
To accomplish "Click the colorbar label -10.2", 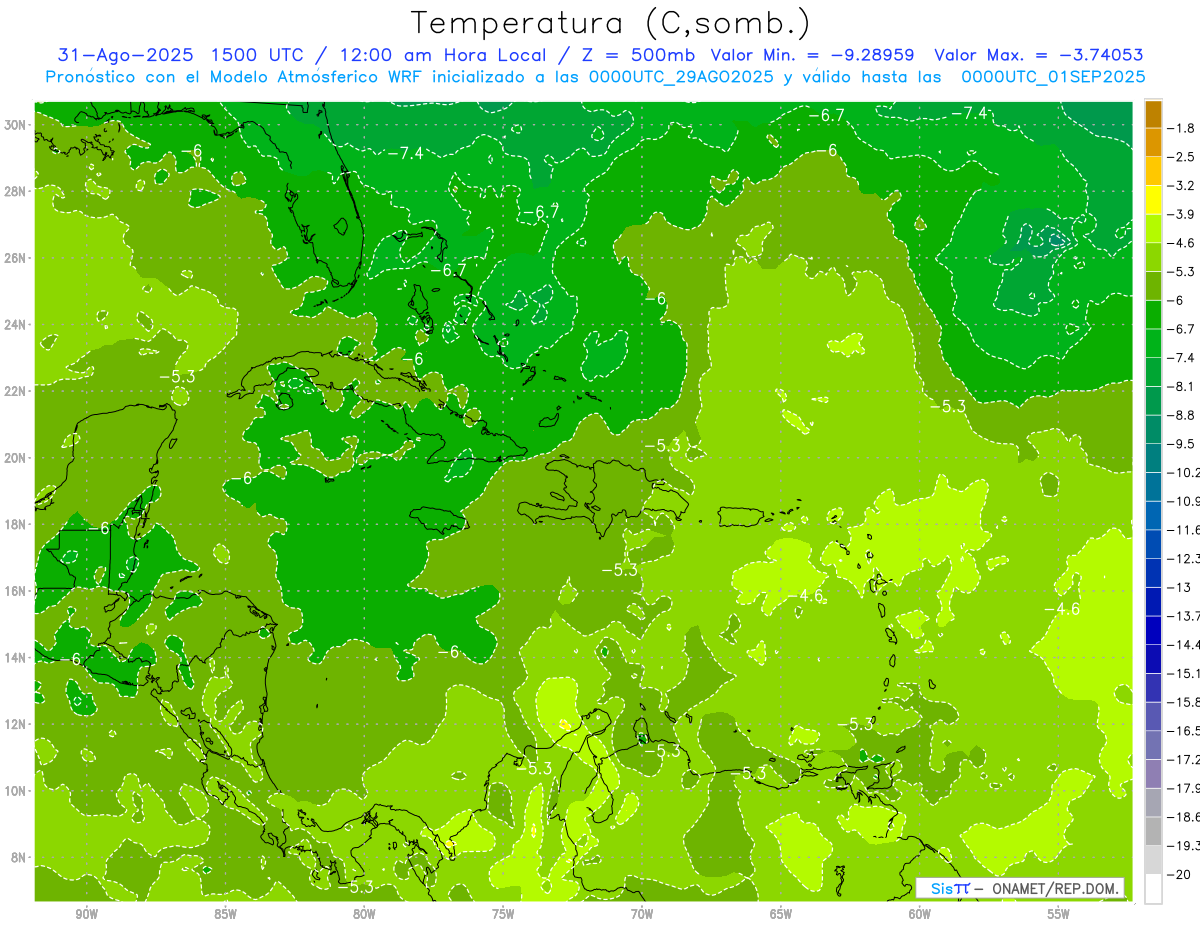I will point(1183,472).
